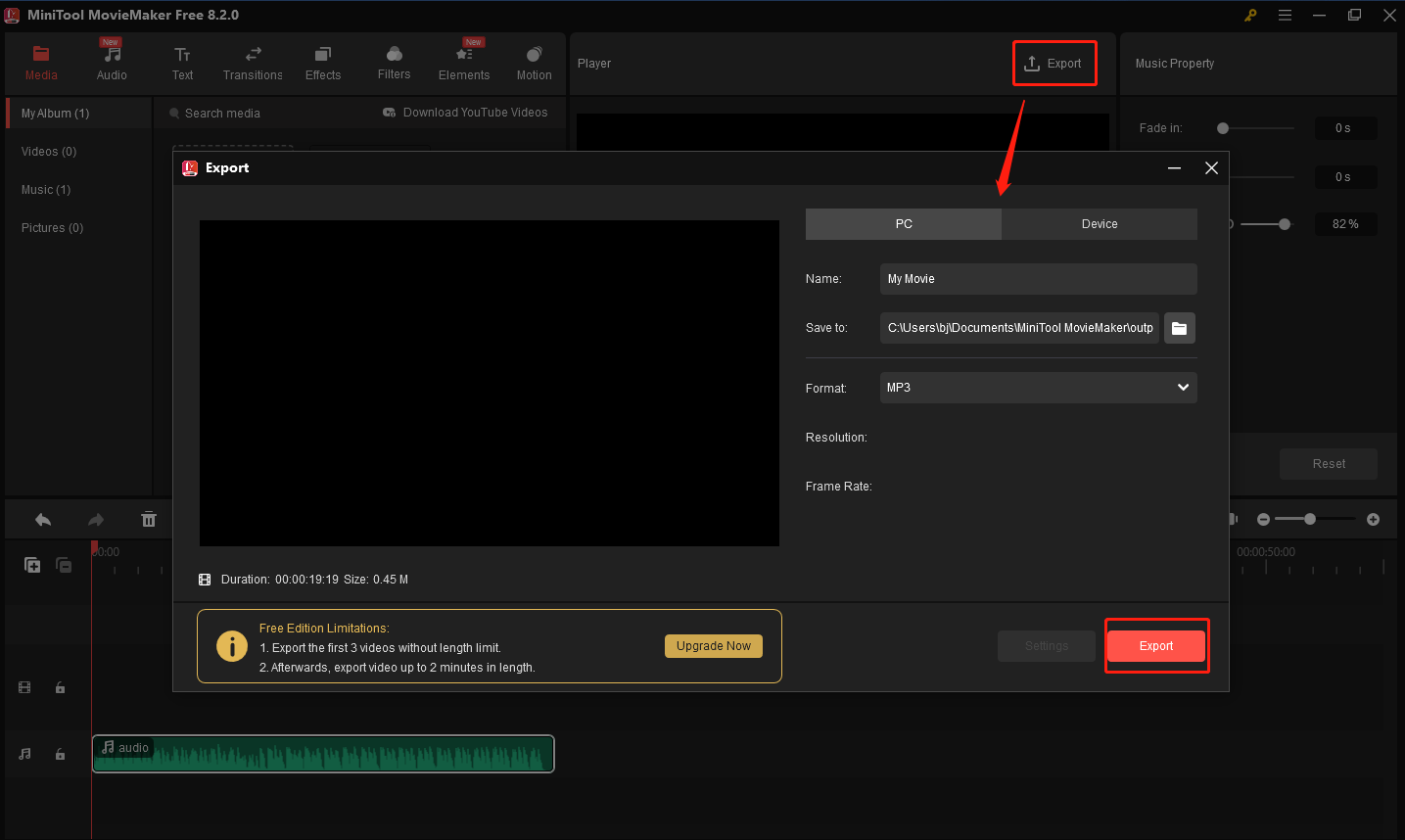Click the film strip duration icon
Image resolution: width=1405 pixels, height=840 pixels.
[x=205, y=580]
